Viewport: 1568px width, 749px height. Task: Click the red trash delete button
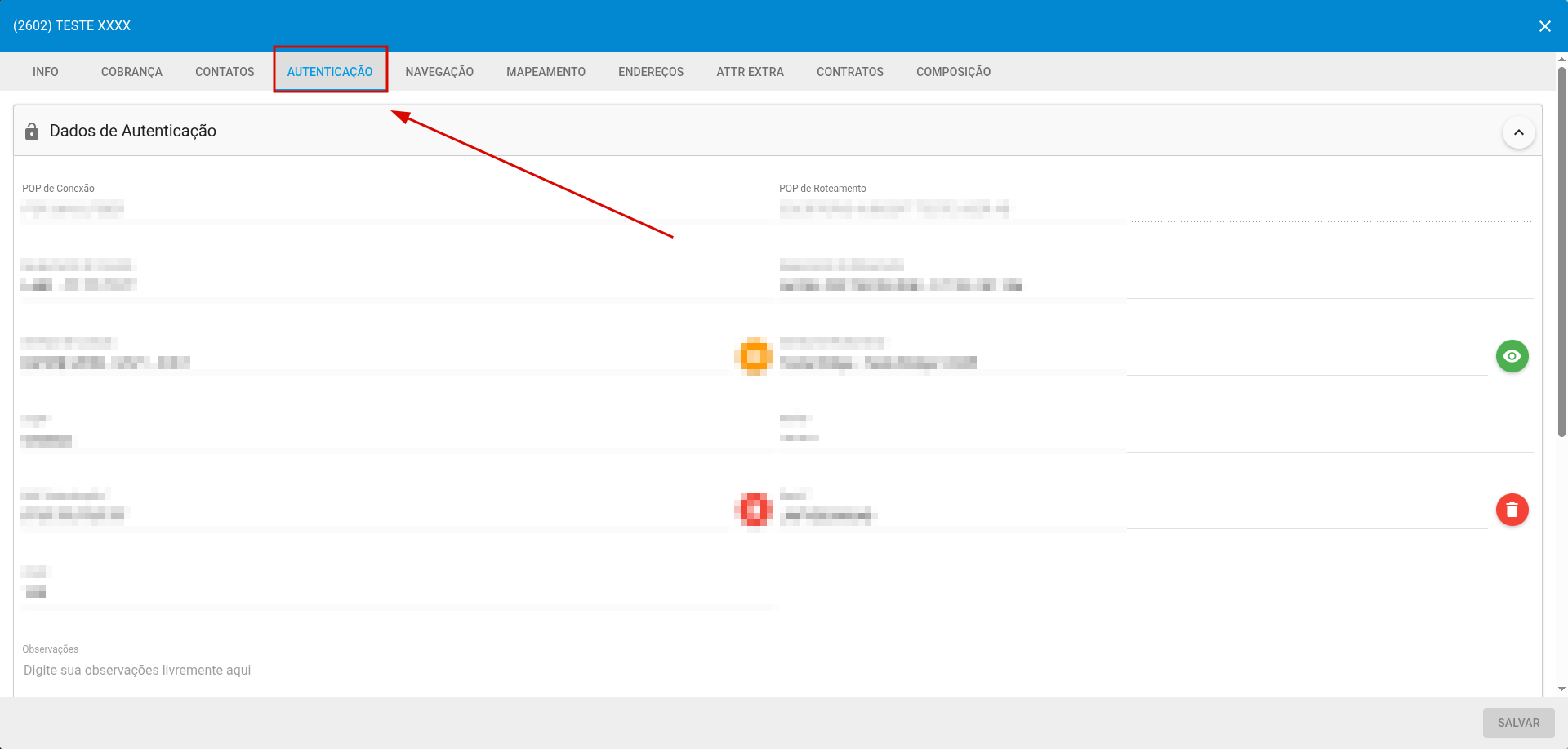tap(1512, 510)
